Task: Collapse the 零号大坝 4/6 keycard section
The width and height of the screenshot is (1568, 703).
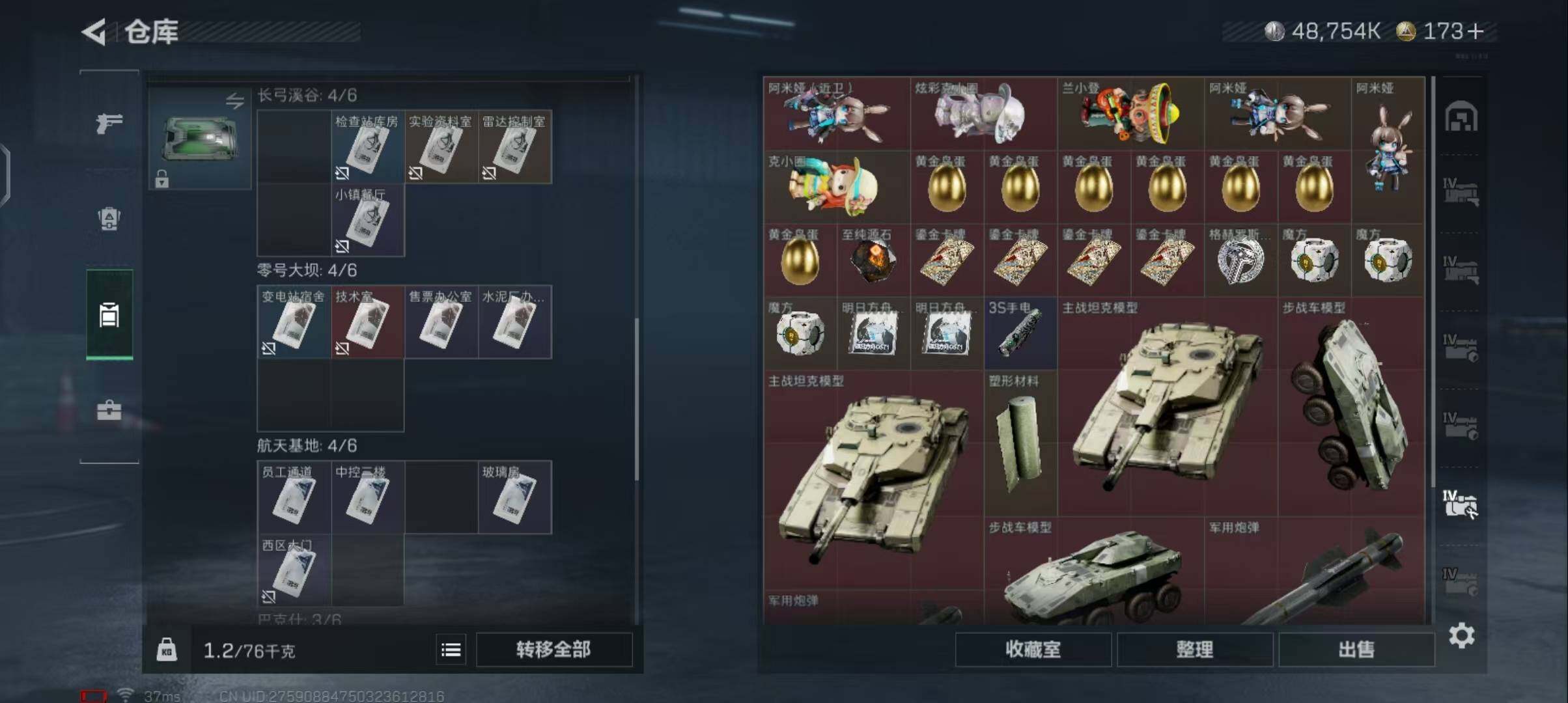Action: click(307, 270)
